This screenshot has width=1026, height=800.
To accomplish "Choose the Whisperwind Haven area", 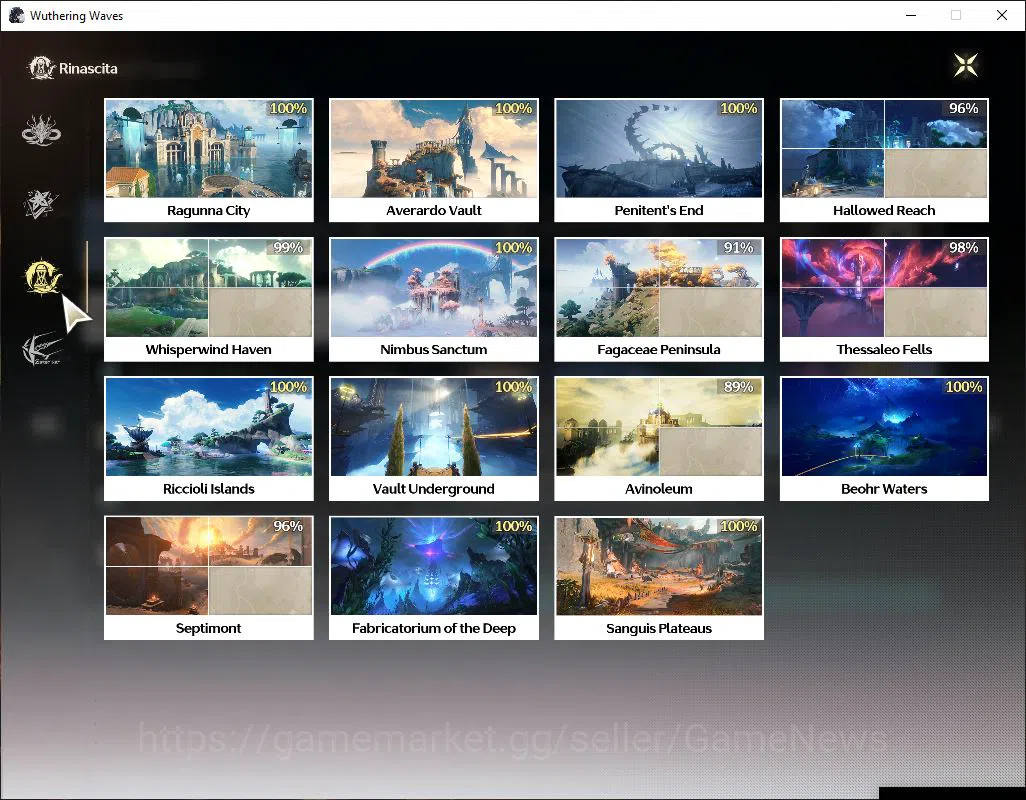I will (x=209, y=300).
